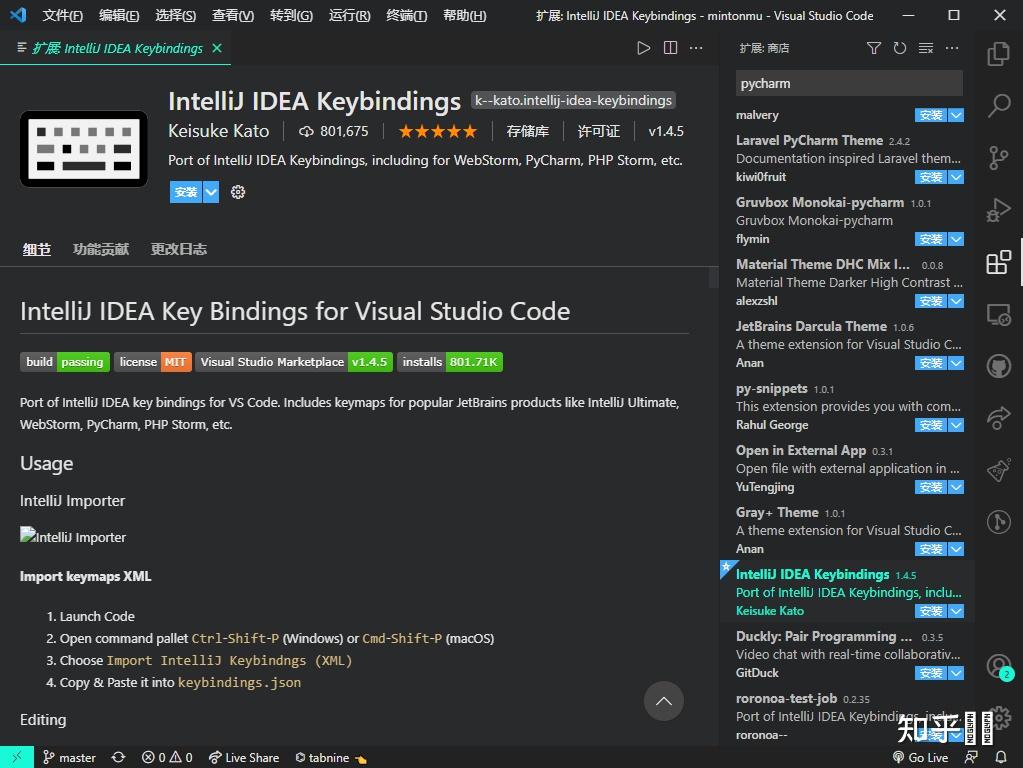Open the Live Share view in activity bar

(998, 418)
